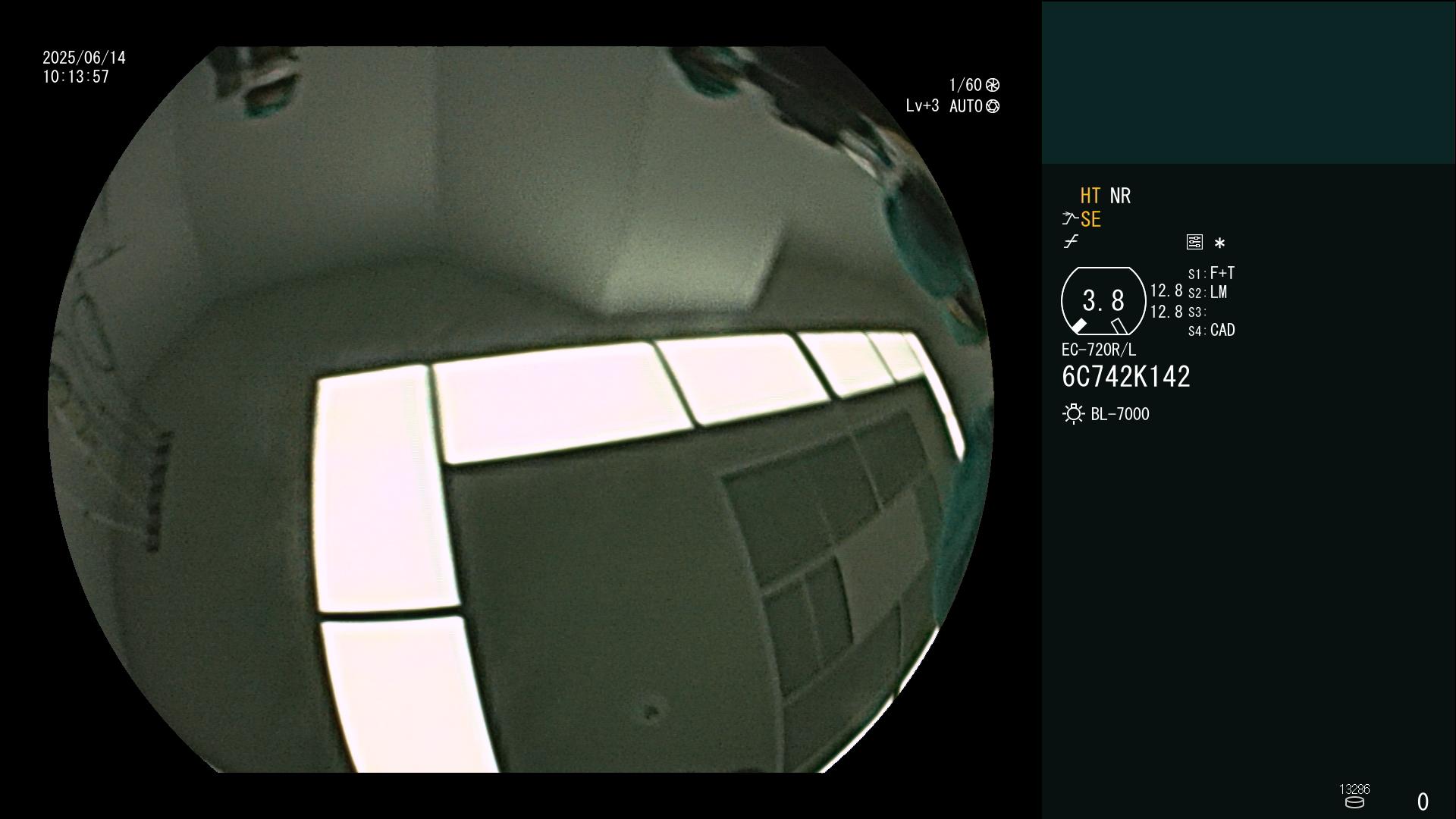This screenshot has height=819, width=1456.
Task: Click the asterisk indicator icon
Action: [x=1219, y=243]
